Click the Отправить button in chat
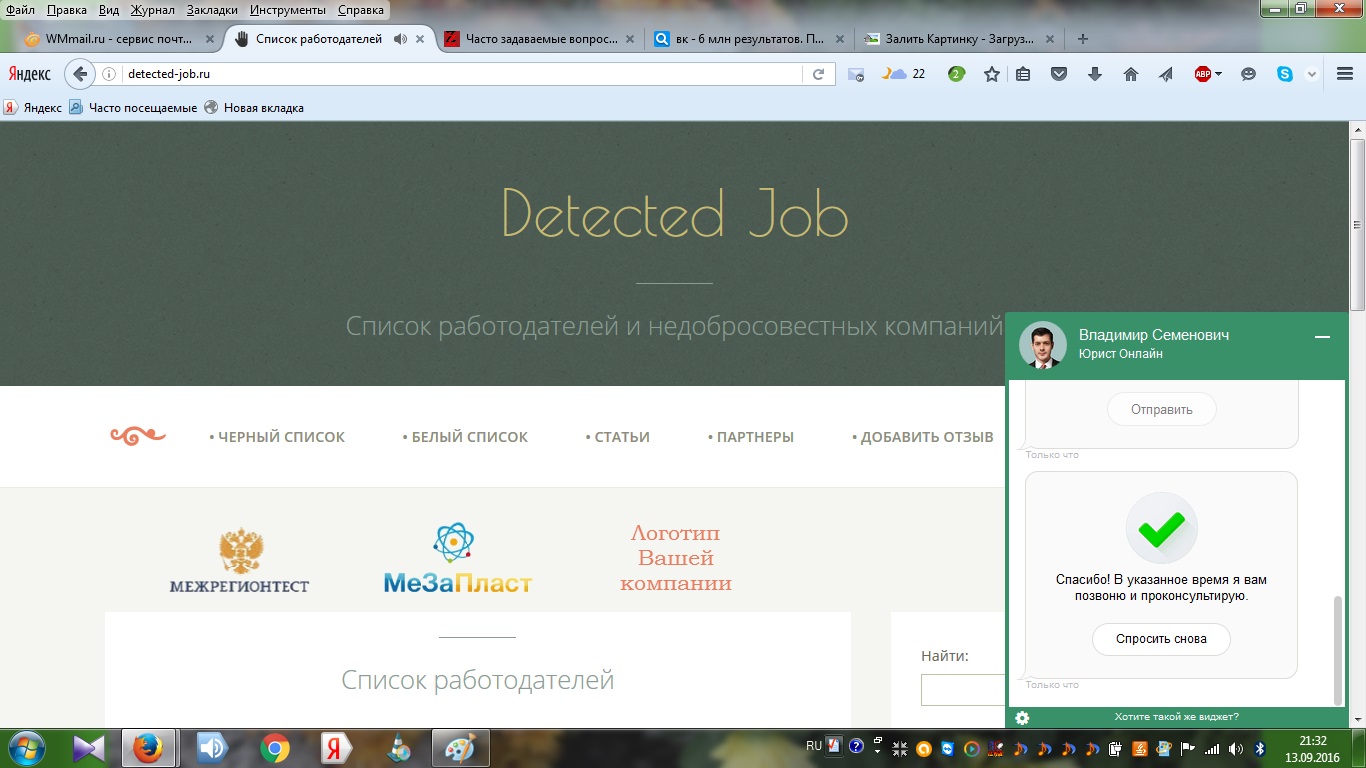This screenshot has width=1366, height=768. click(1162, 409)
